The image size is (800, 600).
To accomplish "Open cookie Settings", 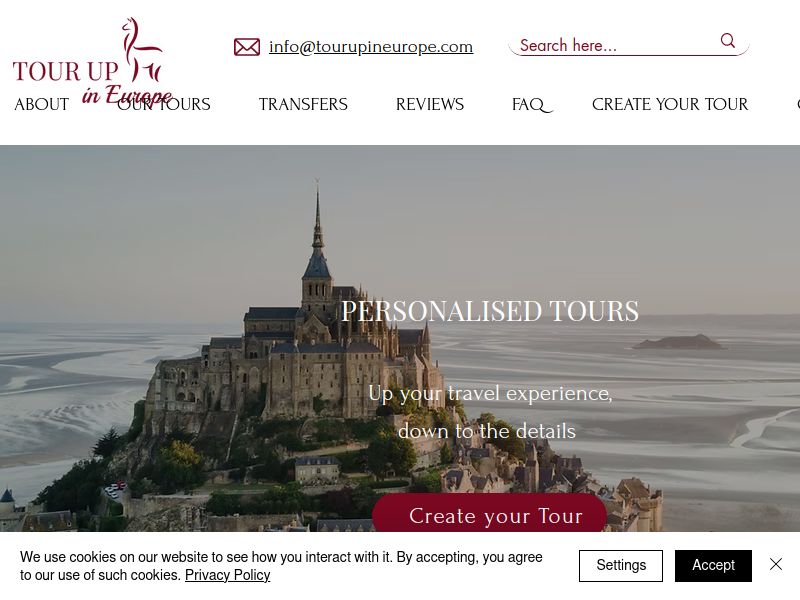I will pos(621,565).
